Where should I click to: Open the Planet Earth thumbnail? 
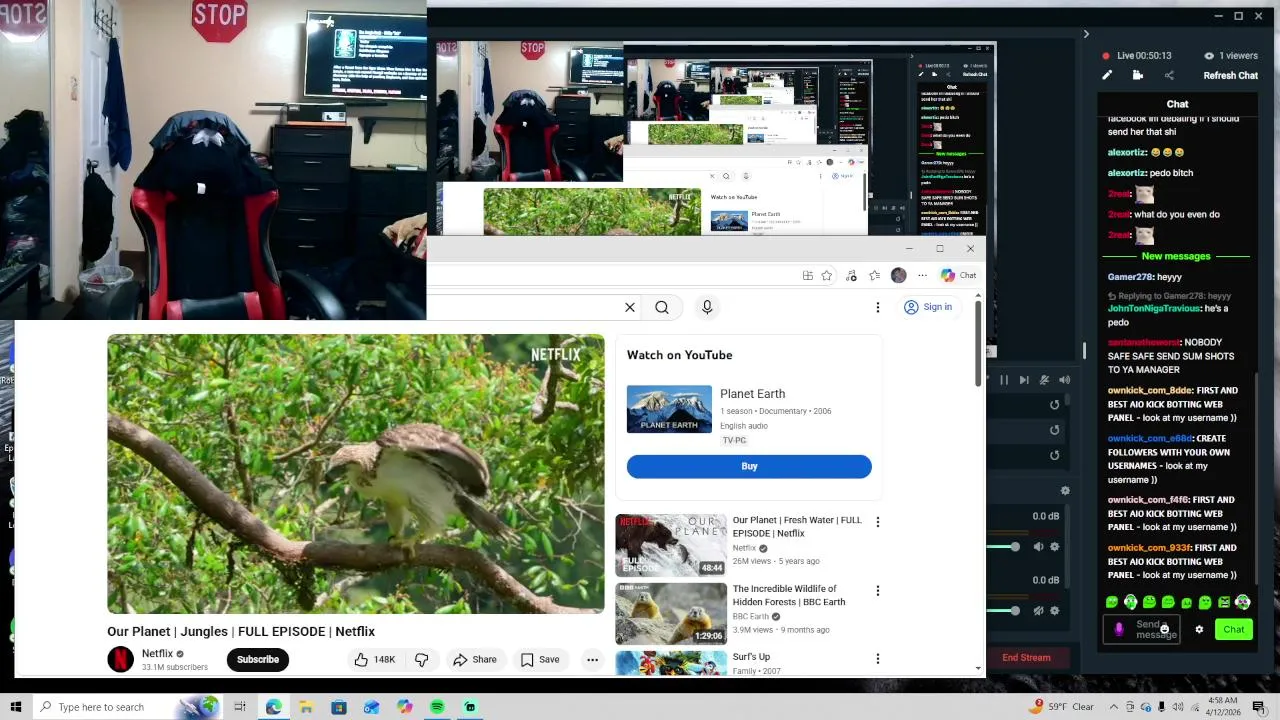(669, 409)
